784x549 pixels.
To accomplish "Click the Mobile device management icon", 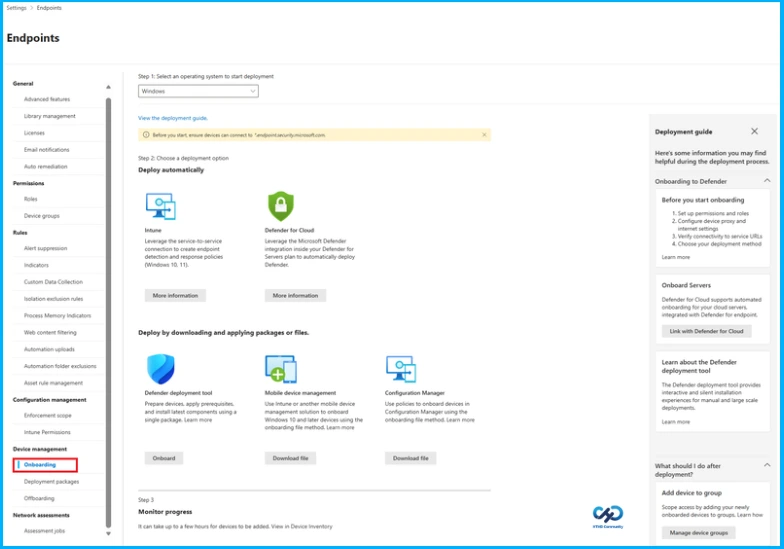I will [x=280, y=369].
